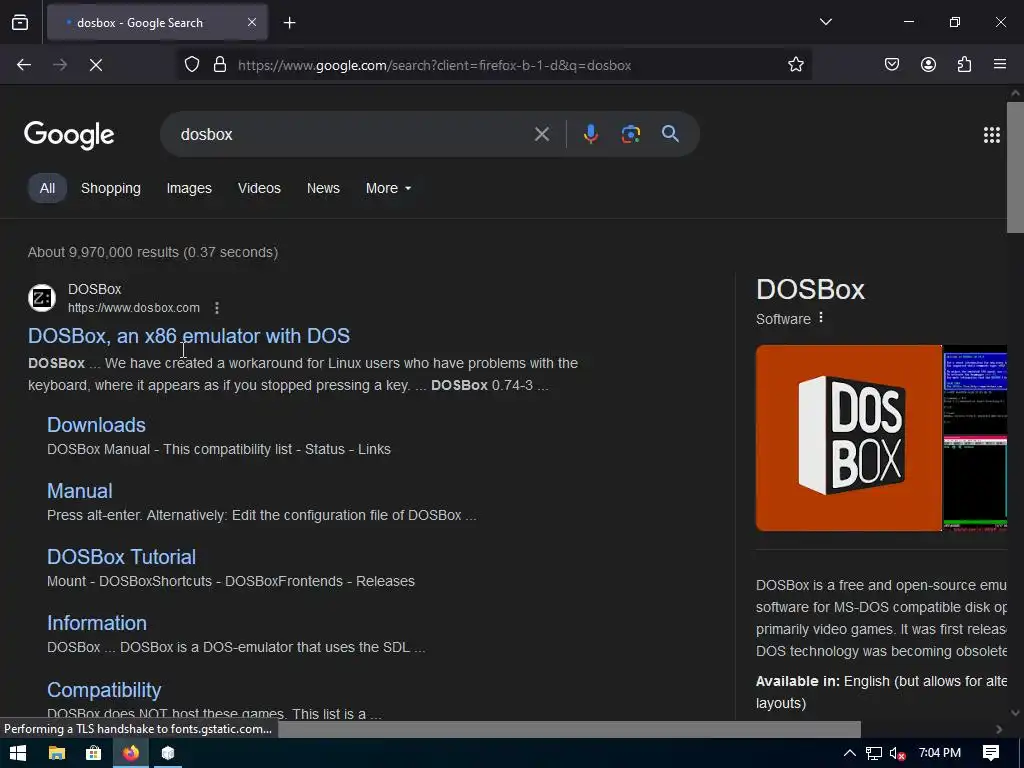Image resolution: width=1024 pixels, height=768 pixels.
Task: View DOSBox terminal screenshot thumbnail
Action: (975, 438)
